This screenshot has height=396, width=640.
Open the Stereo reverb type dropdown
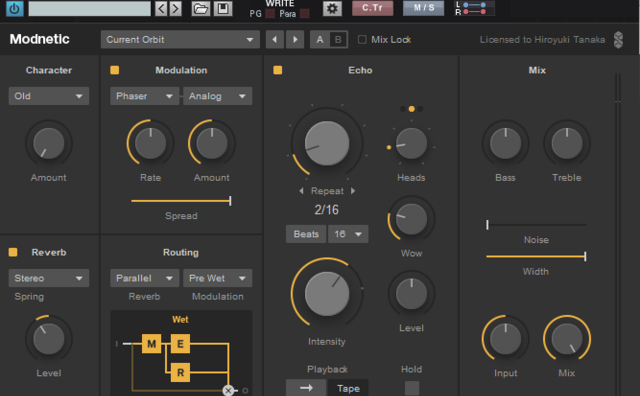(49, 278)
